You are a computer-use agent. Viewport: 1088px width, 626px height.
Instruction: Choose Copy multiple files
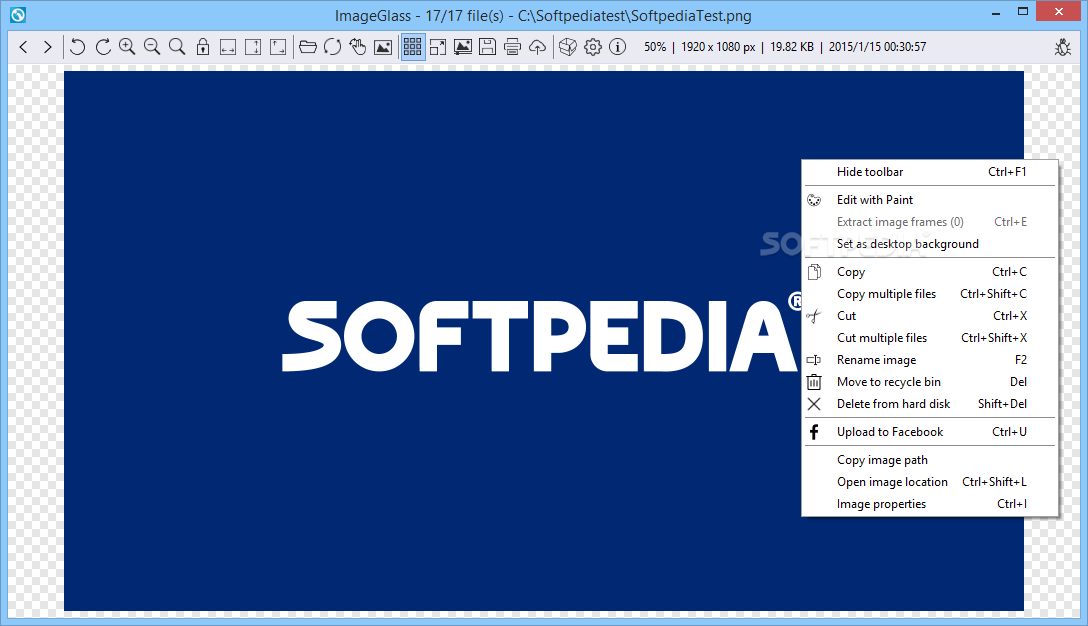[930, 294]
